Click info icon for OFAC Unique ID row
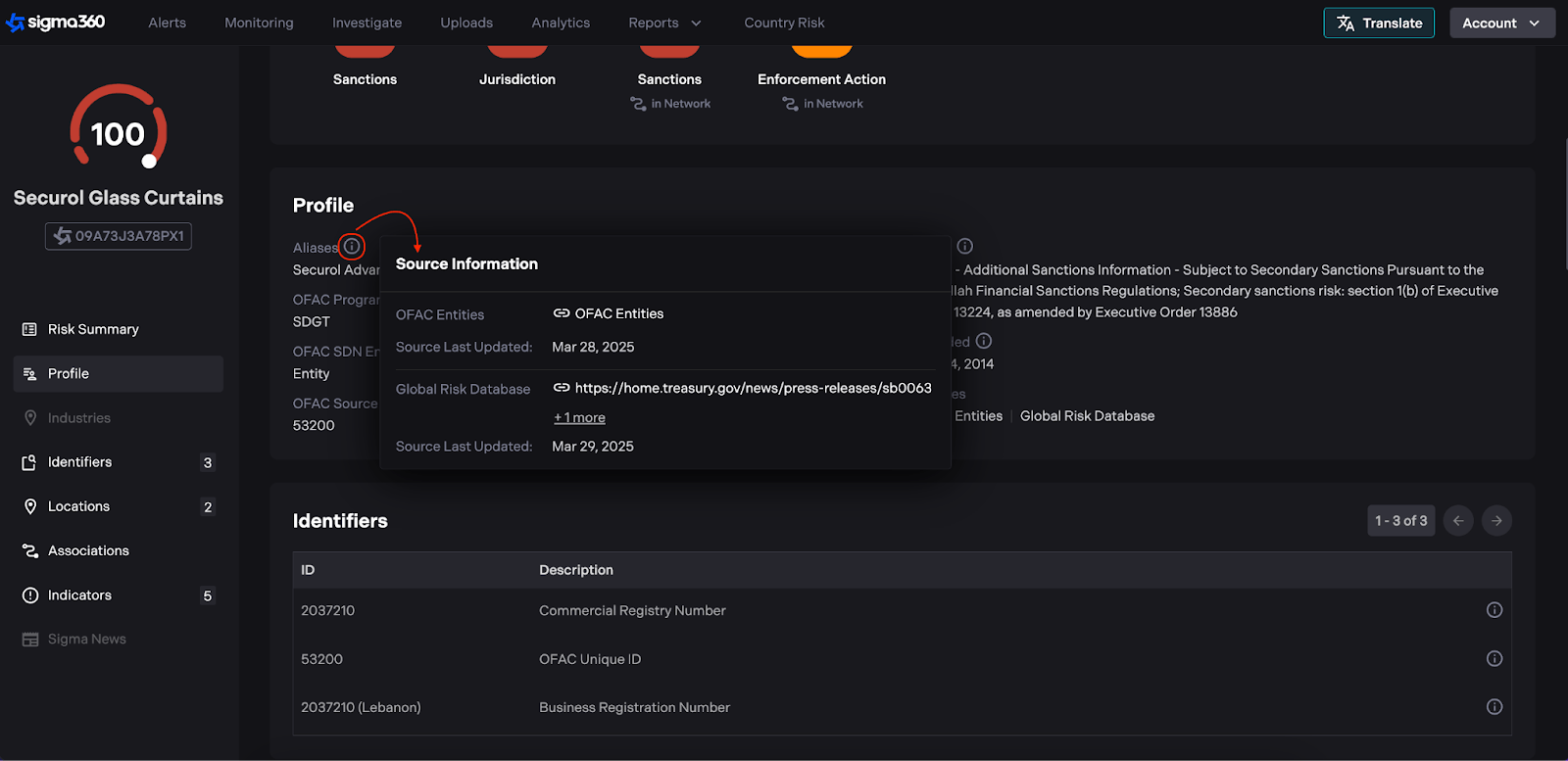This screenshot has width=1568, height=761. point(1494,659)
